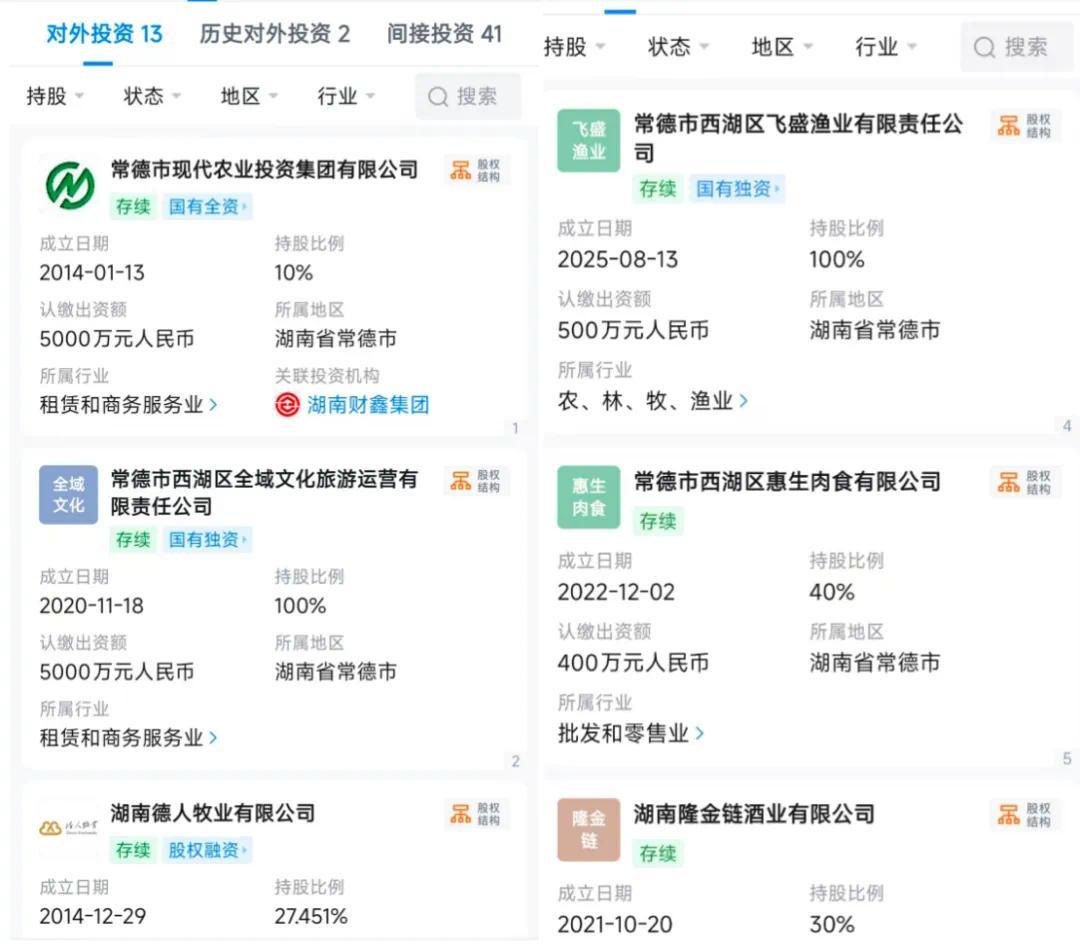The height and width of the screenshot is (950, 1080).
Task: Expand the left 持股 filter dropdown
Action: point(54,96)
